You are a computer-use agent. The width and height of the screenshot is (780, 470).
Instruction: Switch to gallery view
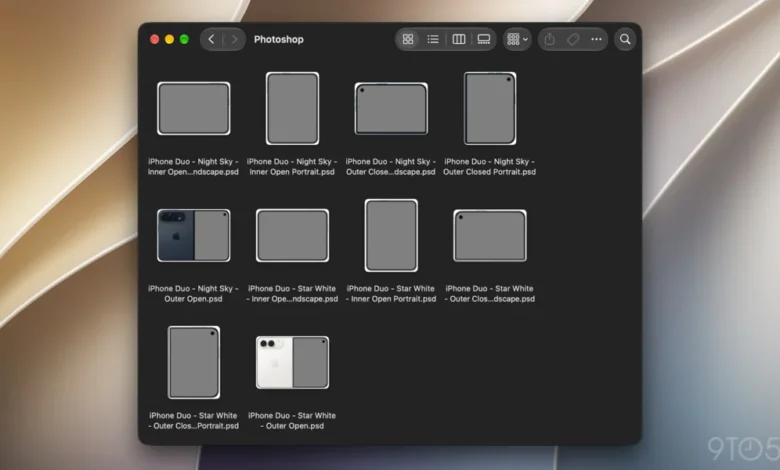point(484,39)
